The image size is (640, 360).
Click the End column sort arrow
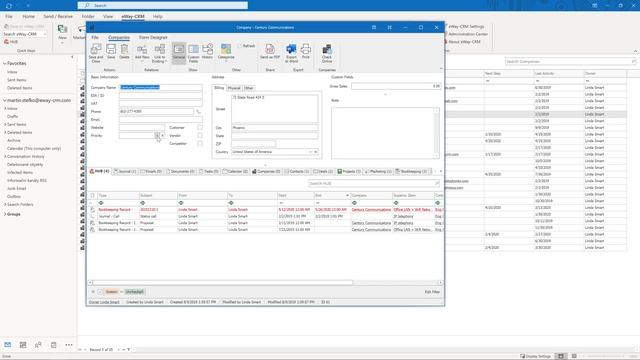point(347,196)
